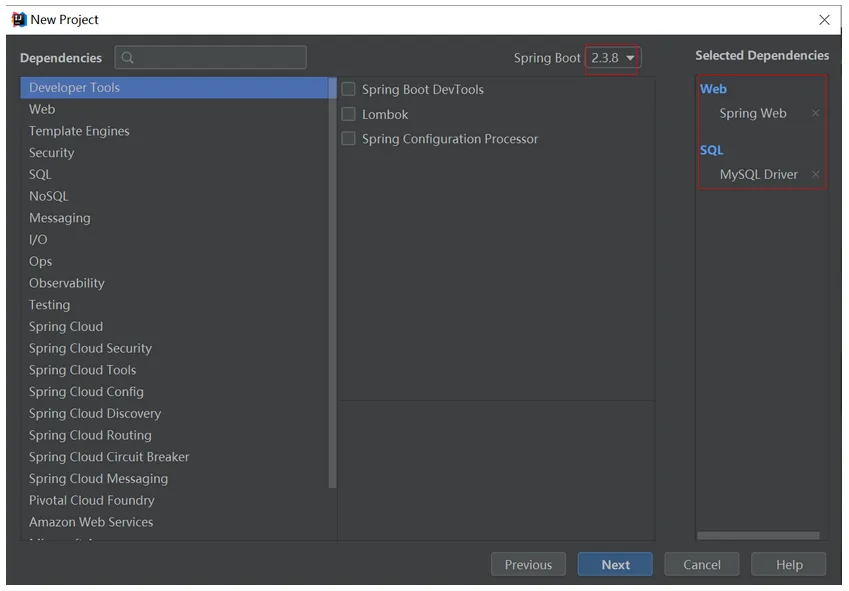Click the SQL header in Selected Dependencies

tap(711, 150)
